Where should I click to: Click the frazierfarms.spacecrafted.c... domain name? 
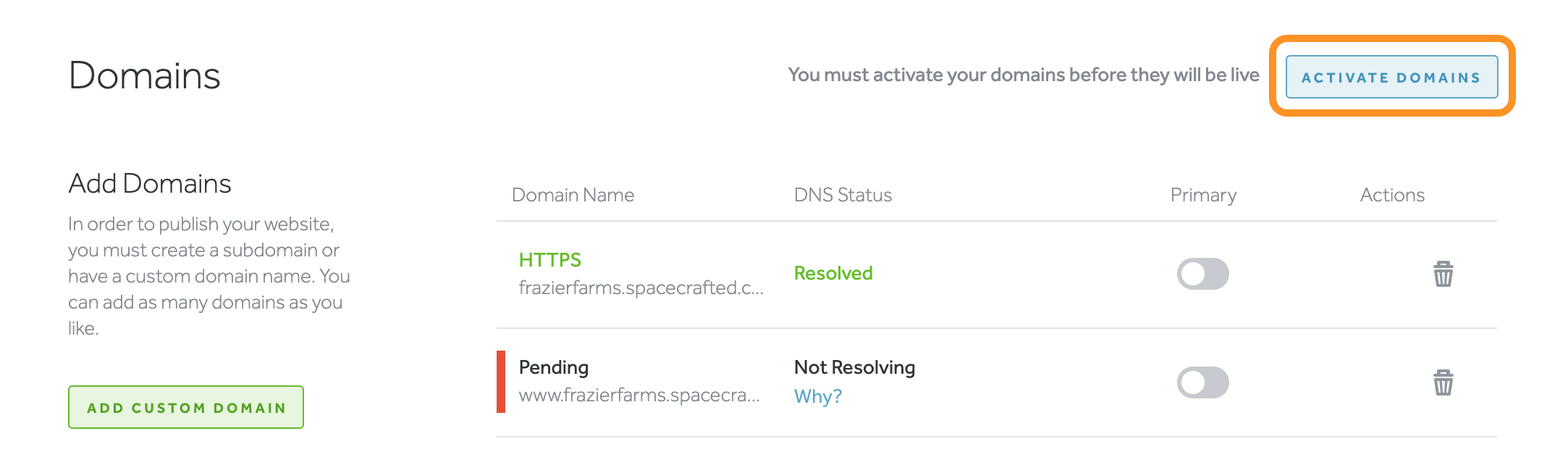(x=641, y=288)
